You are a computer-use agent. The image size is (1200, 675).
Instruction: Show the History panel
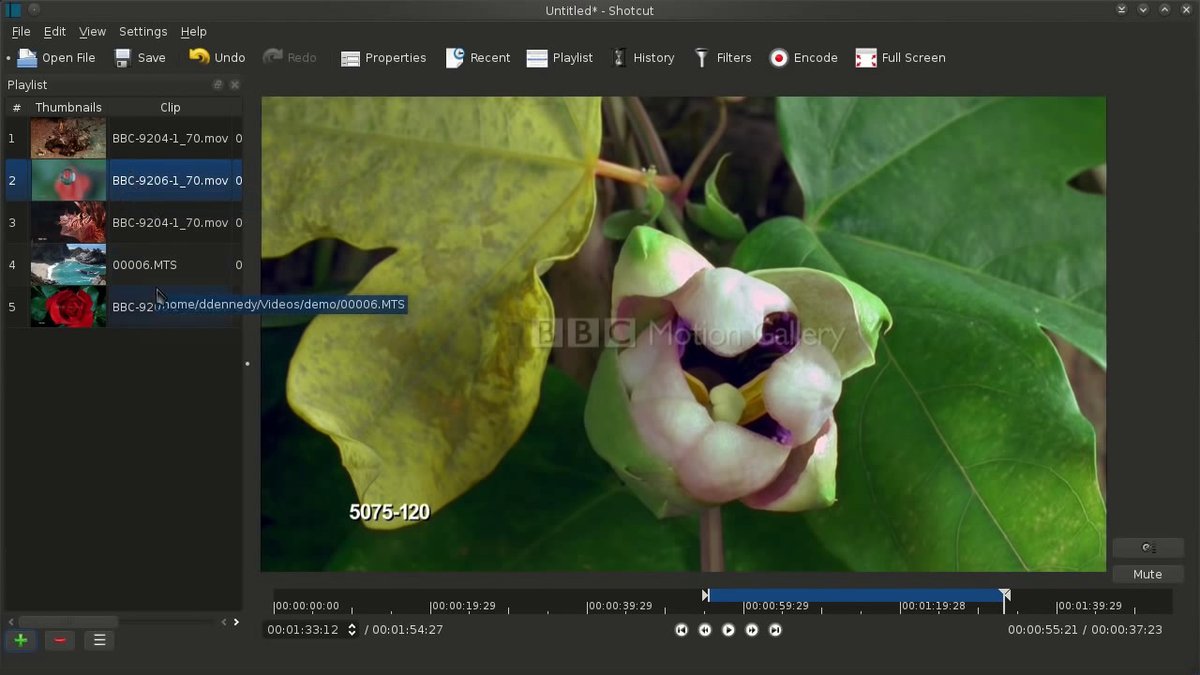pyautogui.click(x=643, y=57)
